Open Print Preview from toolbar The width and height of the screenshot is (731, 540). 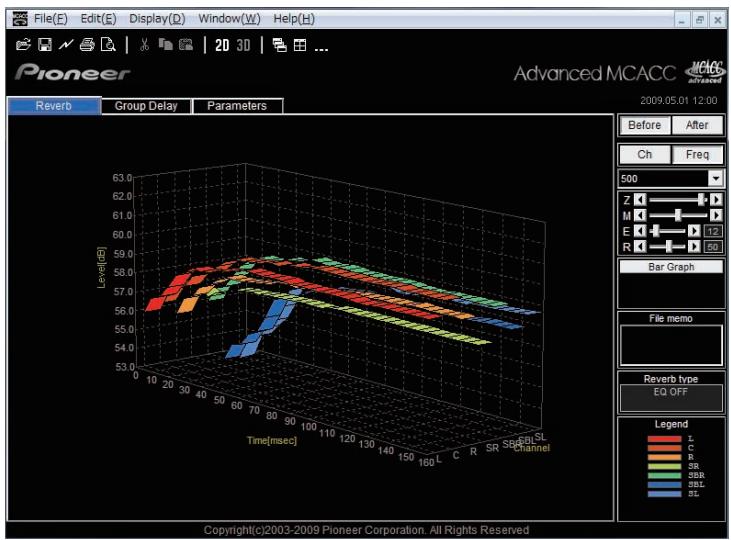click(108, 45)
